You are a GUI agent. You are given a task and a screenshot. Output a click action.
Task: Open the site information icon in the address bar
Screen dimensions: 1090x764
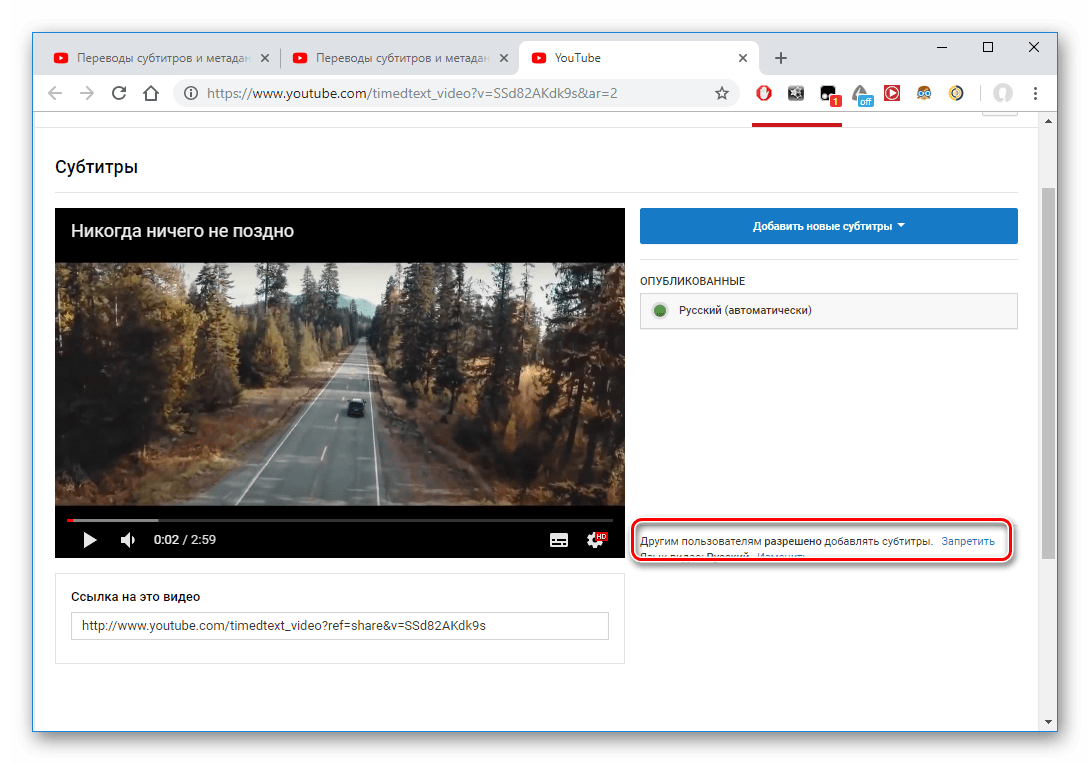(191, 93)
